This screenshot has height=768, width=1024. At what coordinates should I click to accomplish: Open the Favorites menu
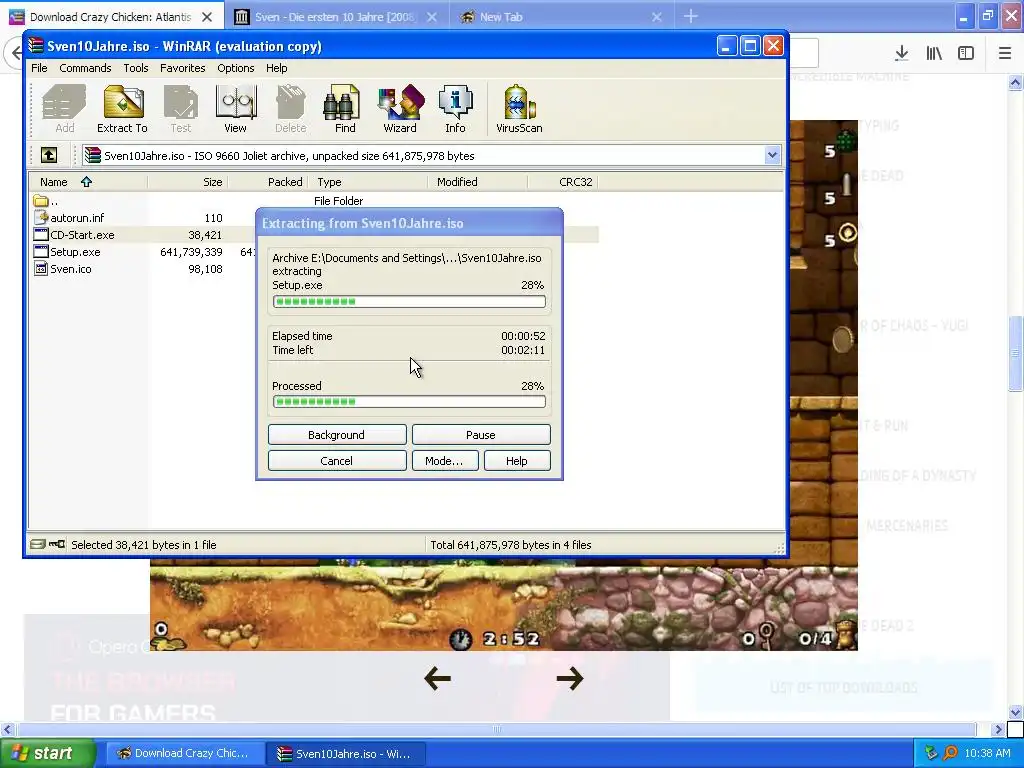click(183, 68)
